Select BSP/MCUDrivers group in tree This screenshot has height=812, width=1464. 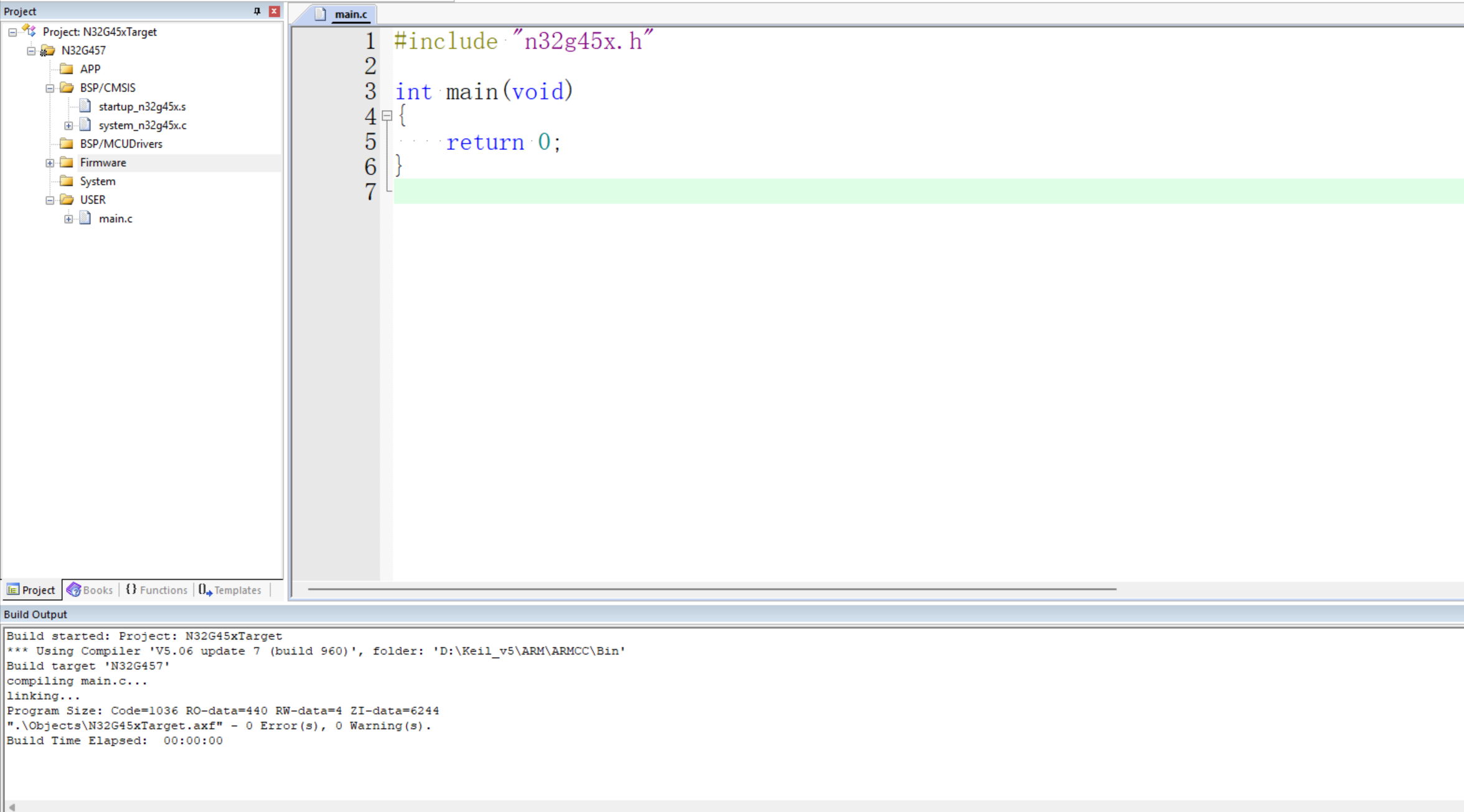pyautogui.click(x=121, y=144)
